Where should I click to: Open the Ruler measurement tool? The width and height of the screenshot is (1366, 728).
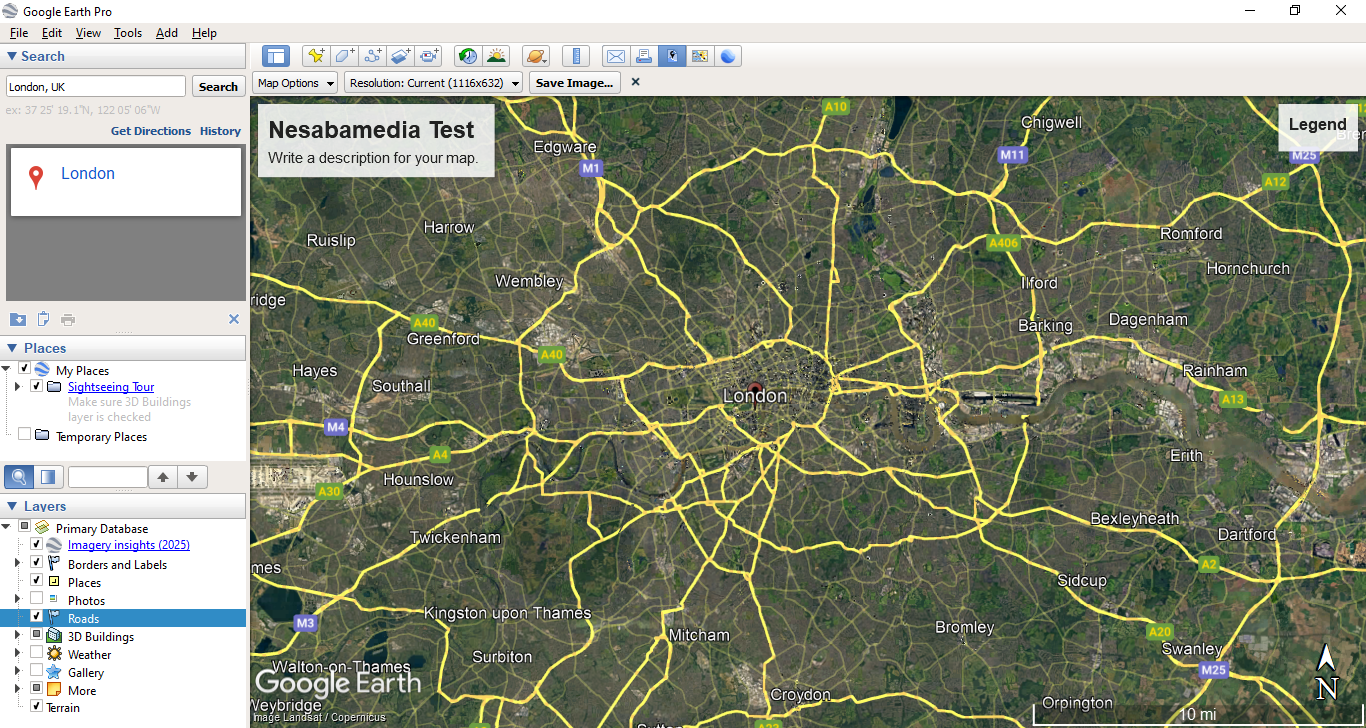pyautogui.click(x=575, y=56)
